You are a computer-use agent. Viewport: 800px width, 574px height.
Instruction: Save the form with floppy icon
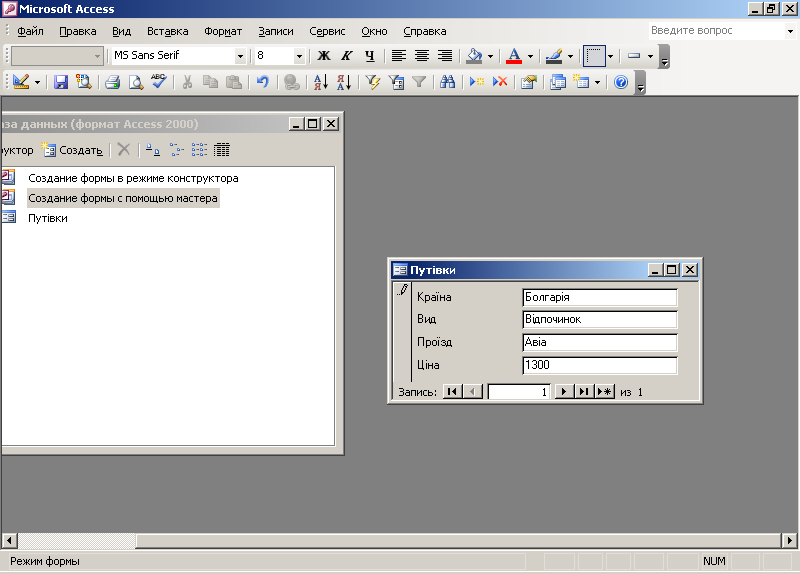(61, 82)
